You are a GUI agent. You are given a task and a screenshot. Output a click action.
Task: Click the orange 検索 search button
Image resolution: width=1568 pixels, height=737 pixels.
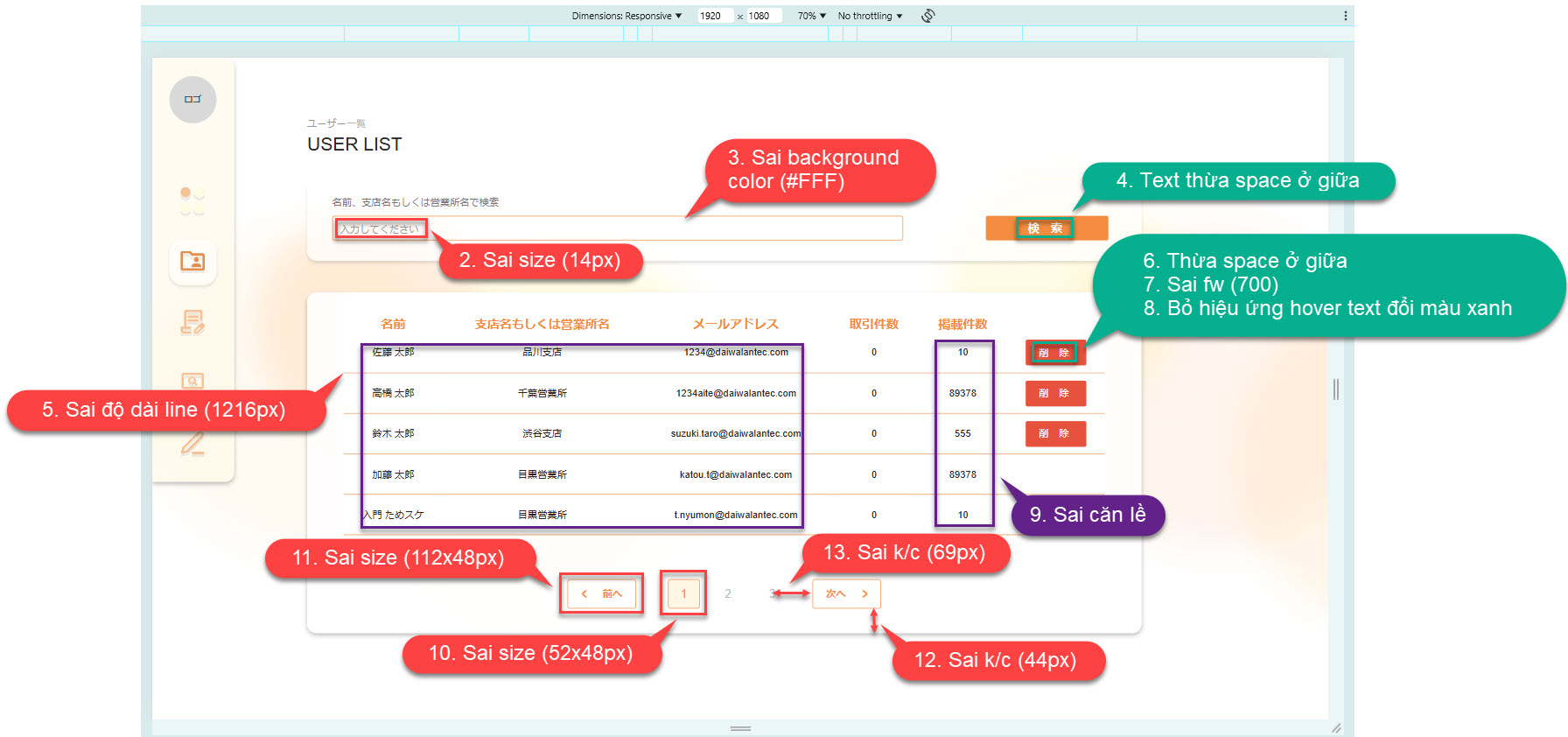tap(1046, 228)
